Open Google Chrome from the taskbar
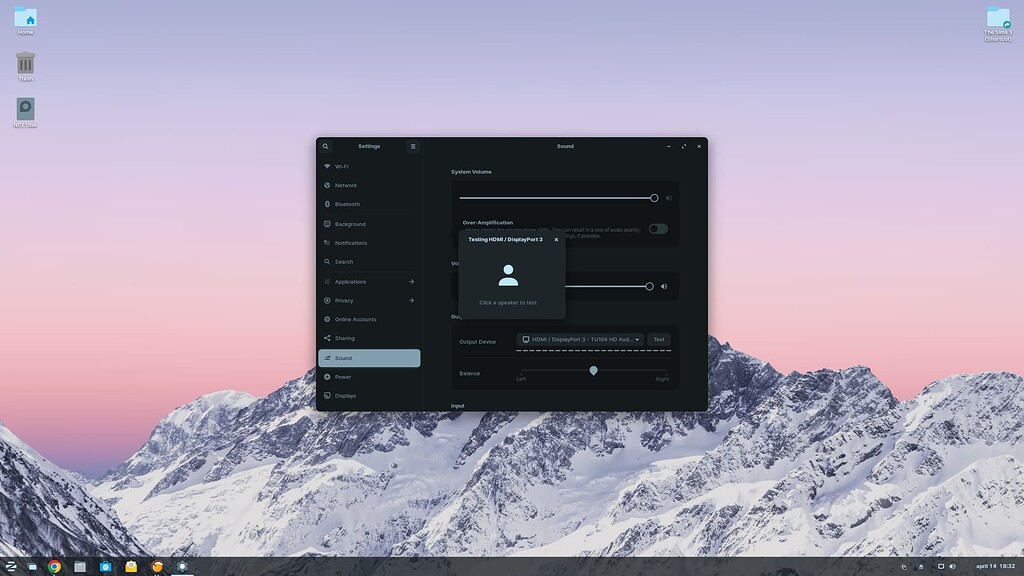This screenshot has height=576, width=1024. click(x=54, y=566)
